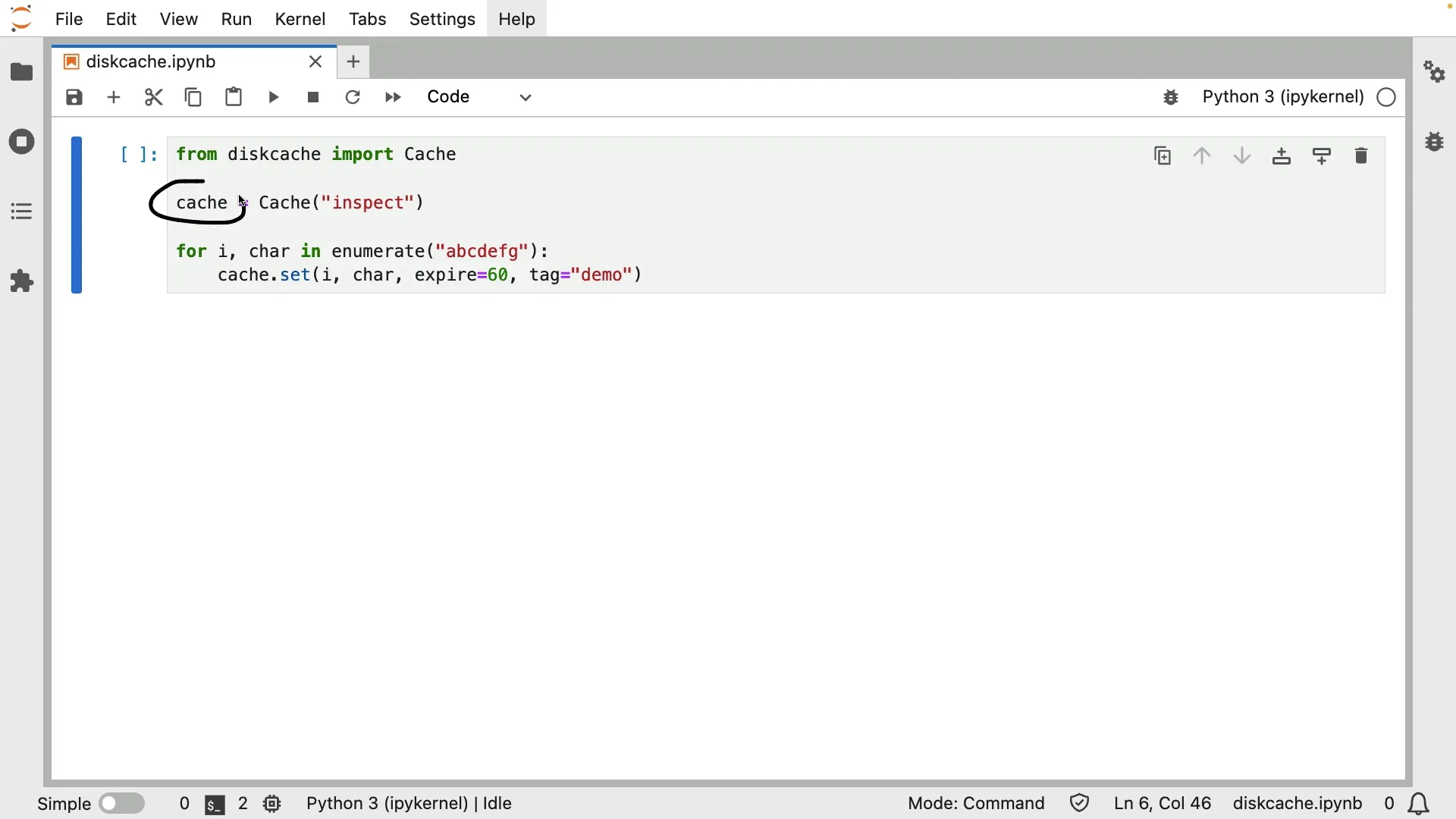Open the table of contents panel
Viewport: 1456px width, 819px height.
22,212
